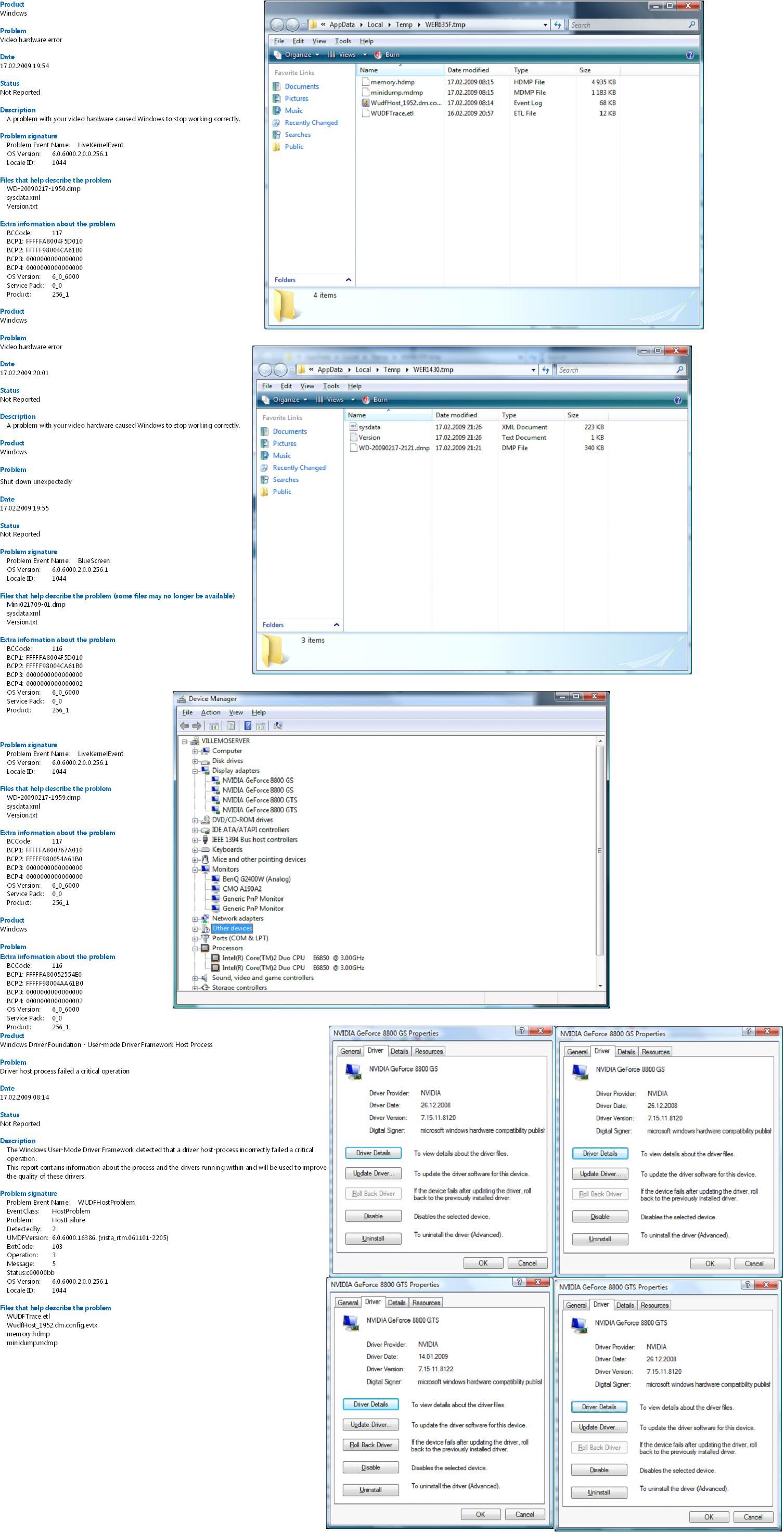Click the Help question icon in WER635F.tmp toolbar
This screenshot has height=1532, width=784.
pos(689,55)
